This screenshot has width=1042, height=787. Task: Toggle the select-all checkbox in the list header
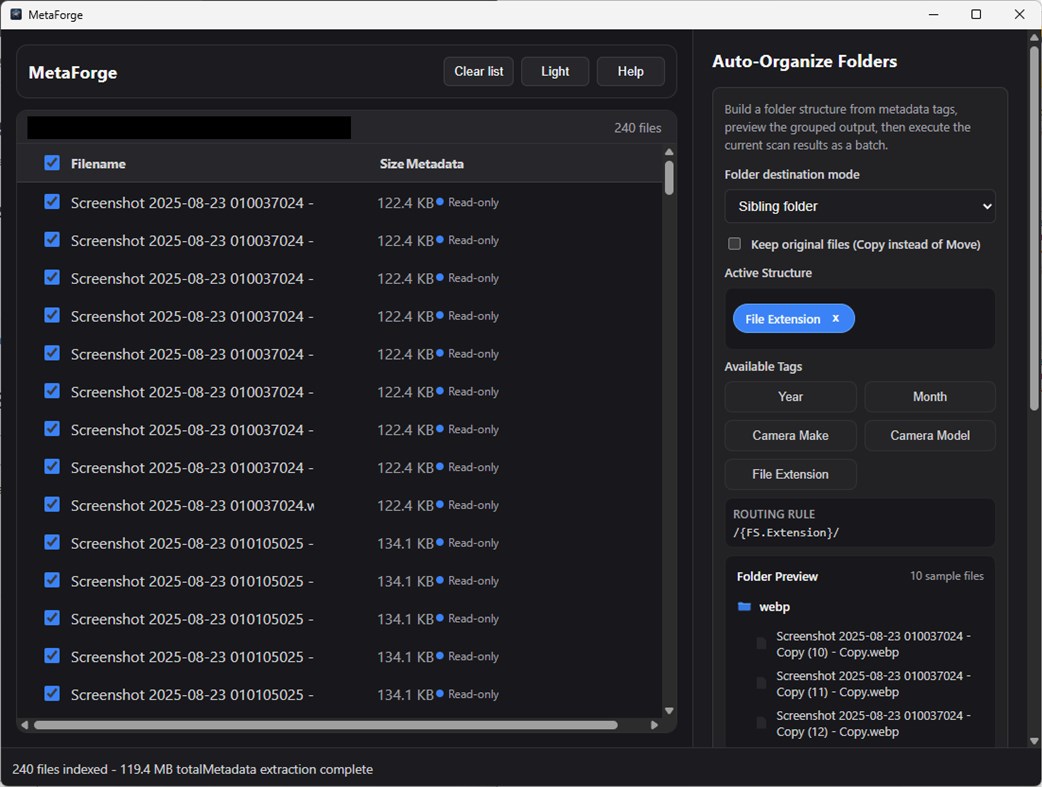[x=51, y=162]
